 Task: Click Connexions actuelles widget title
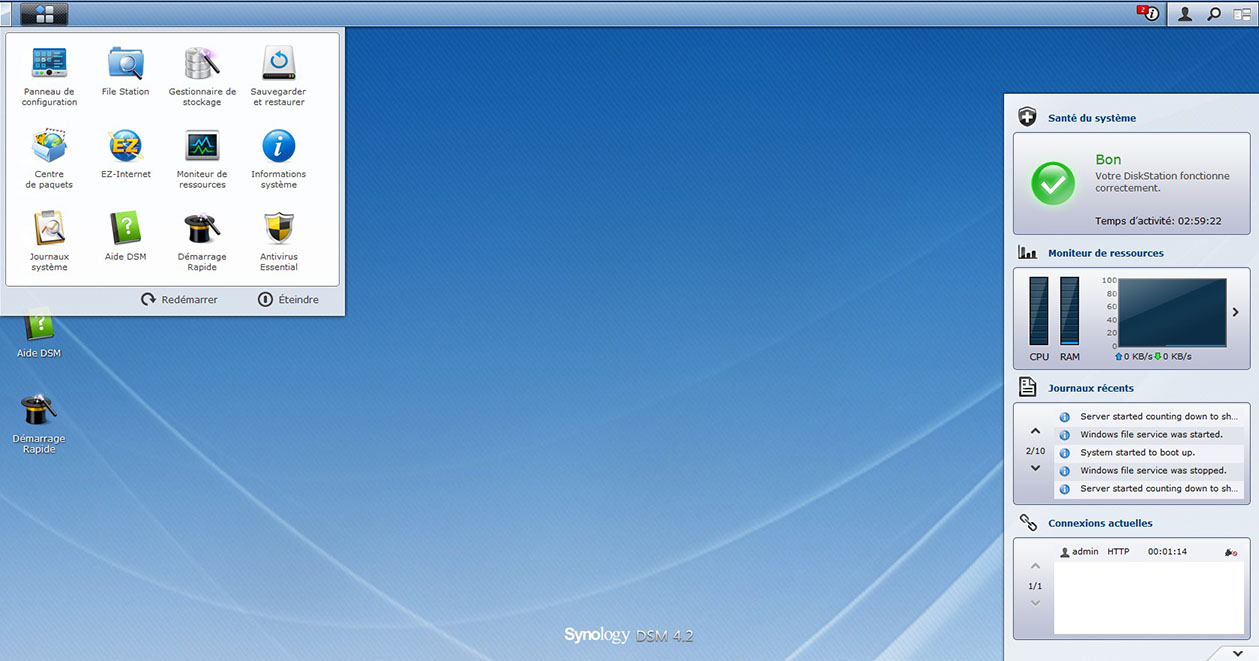coord(1100,523)
